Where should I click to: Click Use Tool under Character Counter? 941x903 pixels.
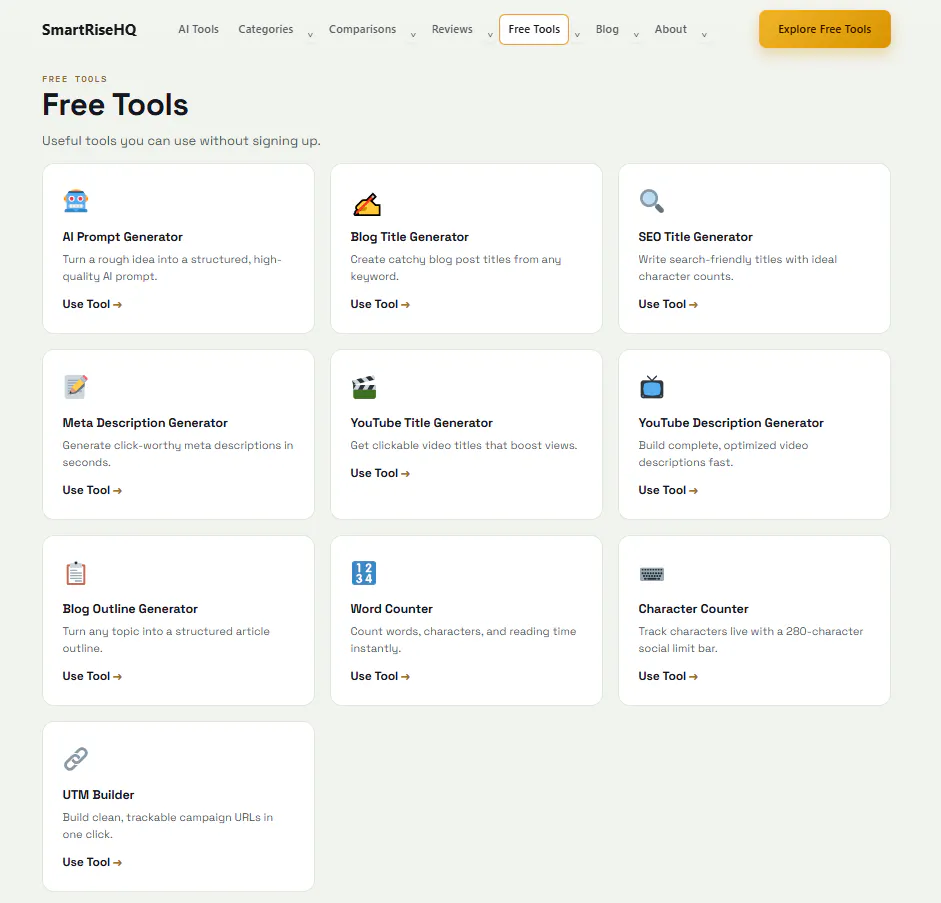669,676
